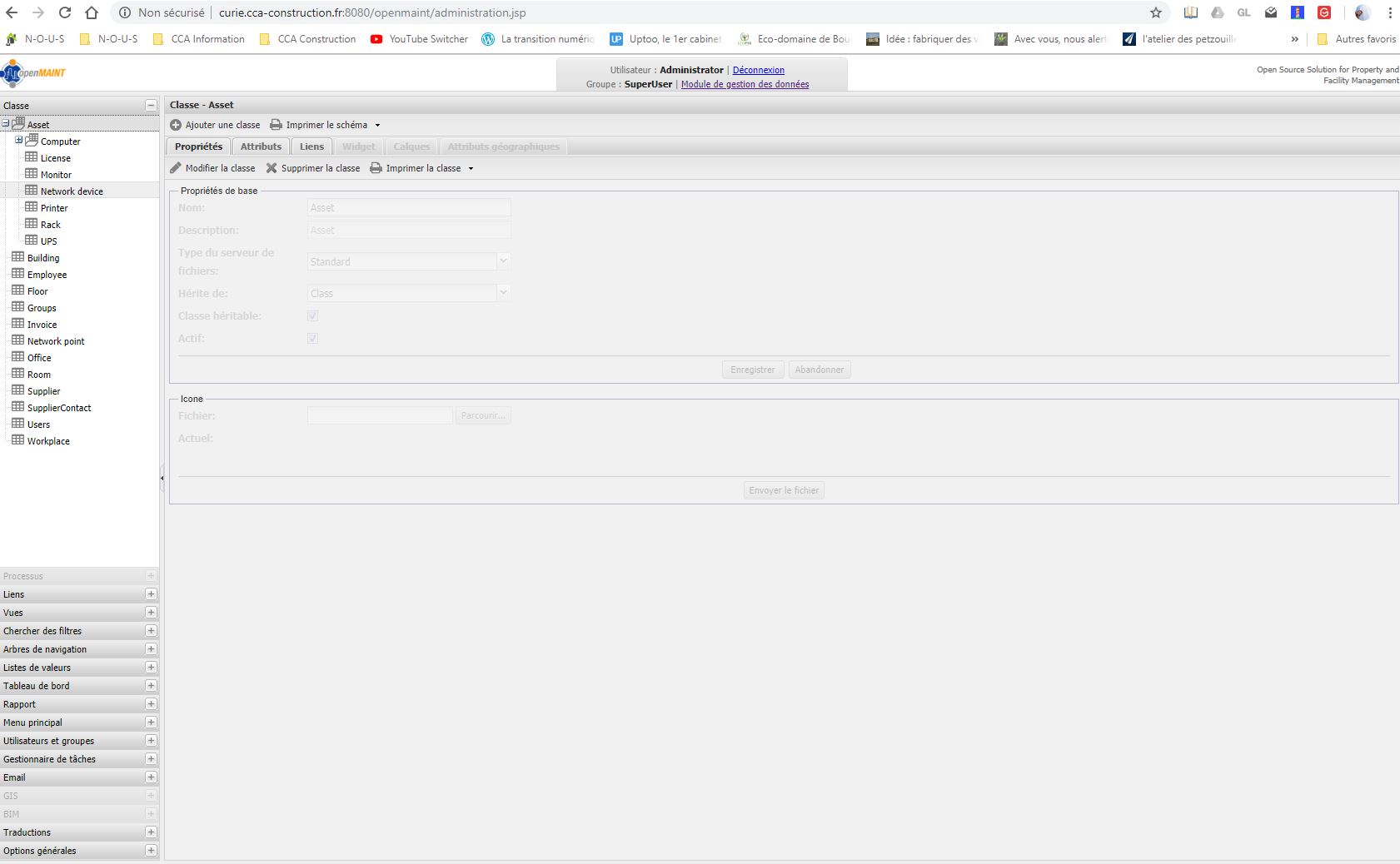Select Network device in class tree
Screen dimensions: 1400x864
72,191
